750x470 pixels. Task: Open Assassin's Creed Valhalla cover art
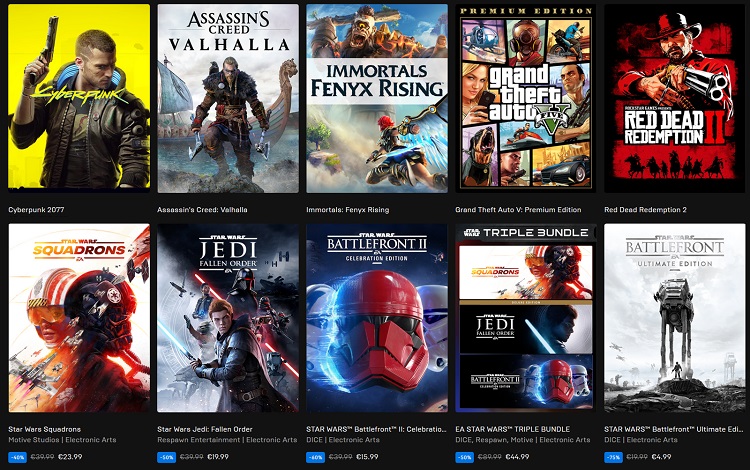pos(228,98)
